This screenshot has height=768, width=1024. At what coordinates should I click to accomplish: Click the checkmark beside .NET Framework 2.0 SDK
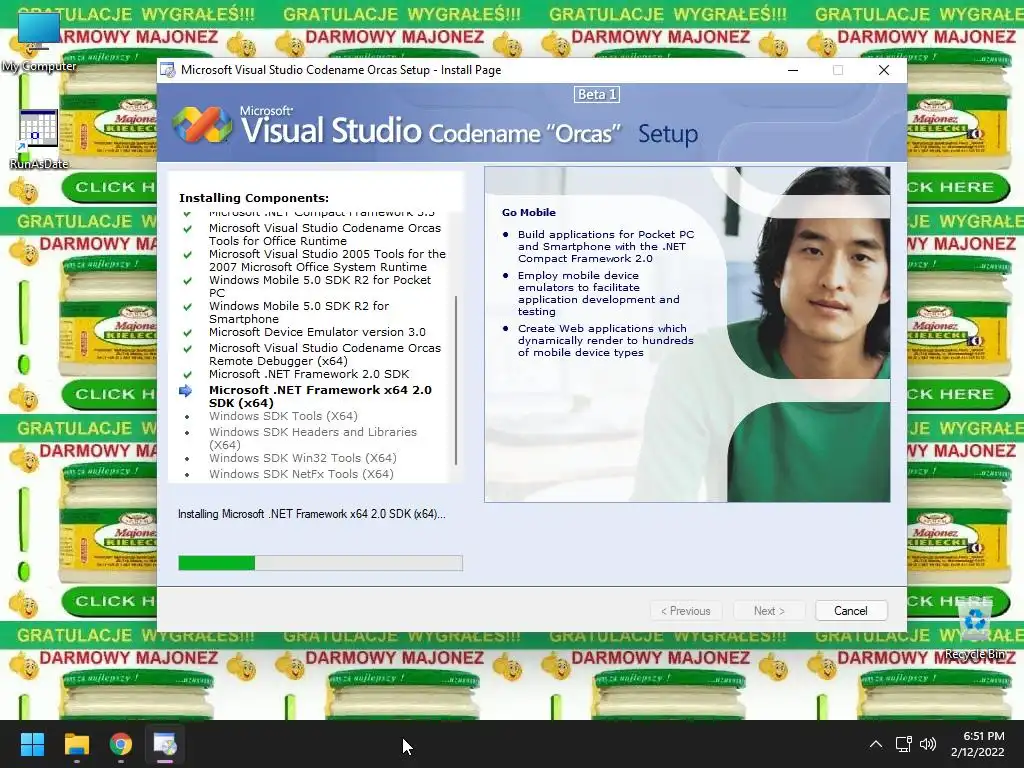(187, 374)
